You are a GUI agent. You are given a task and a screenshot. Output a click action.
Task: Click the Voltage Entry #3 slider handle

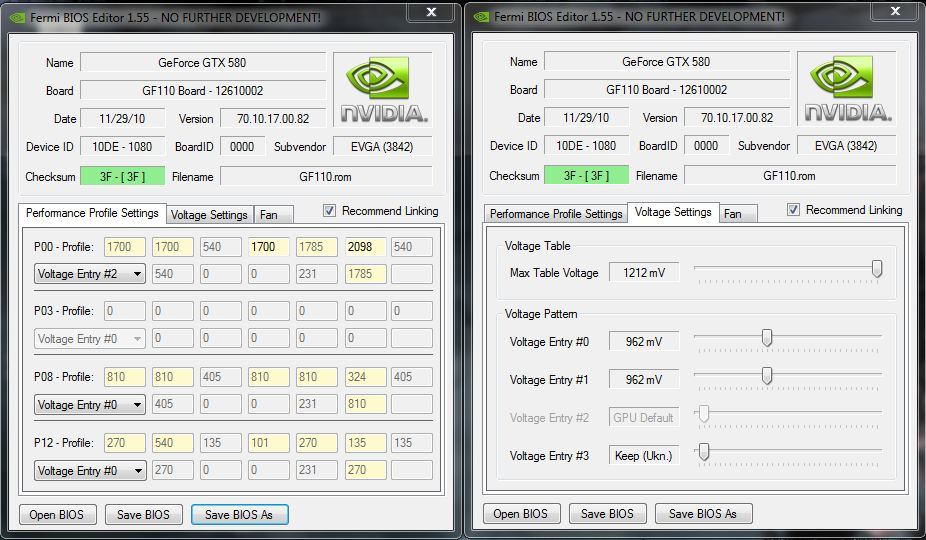point(703,451)
